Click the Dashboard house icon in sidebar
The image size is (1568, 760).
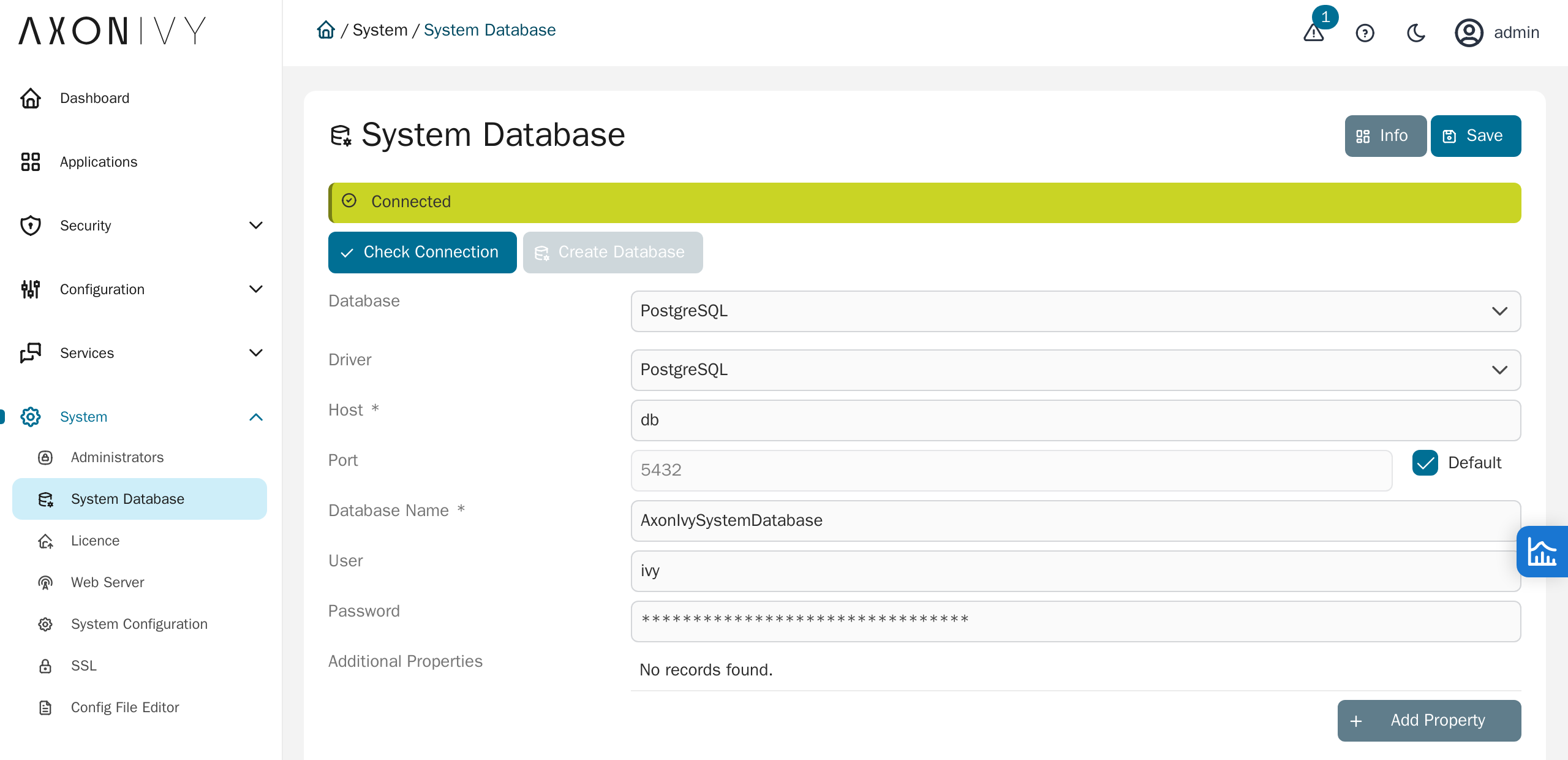(x=31, y=98)
